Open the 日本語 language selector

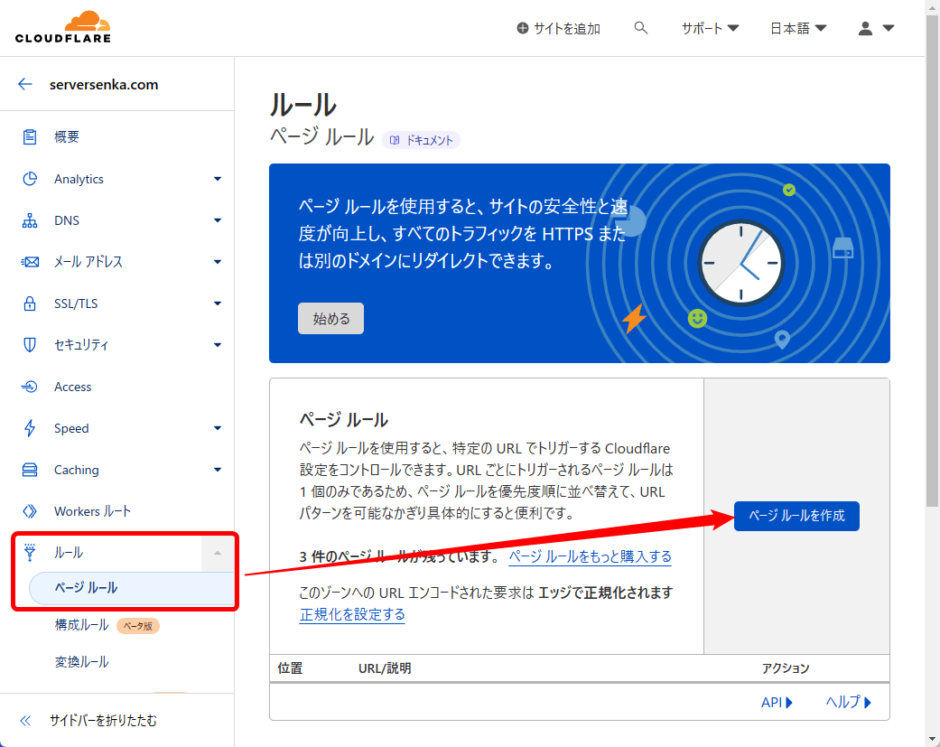click(x=798, y=29)
